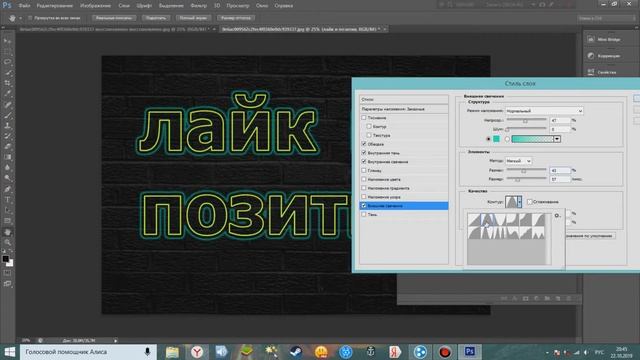This screenshot has width=640, height=360.
Task: Select the Rectangle shape tool
Action: coord(7,221)
